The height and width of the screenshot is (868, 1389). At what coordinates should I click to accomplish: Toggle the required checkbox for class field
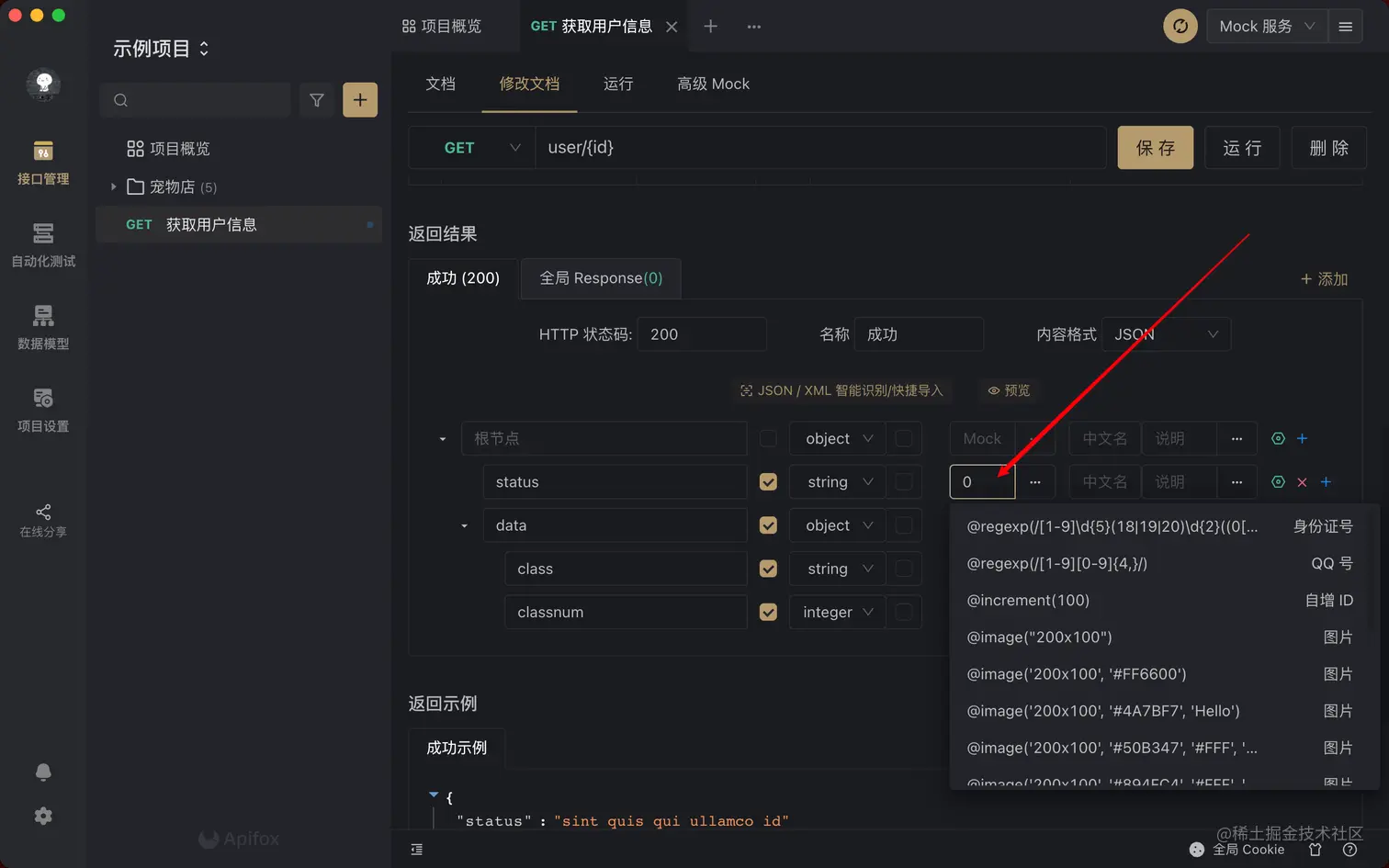(x=769, y=569)
